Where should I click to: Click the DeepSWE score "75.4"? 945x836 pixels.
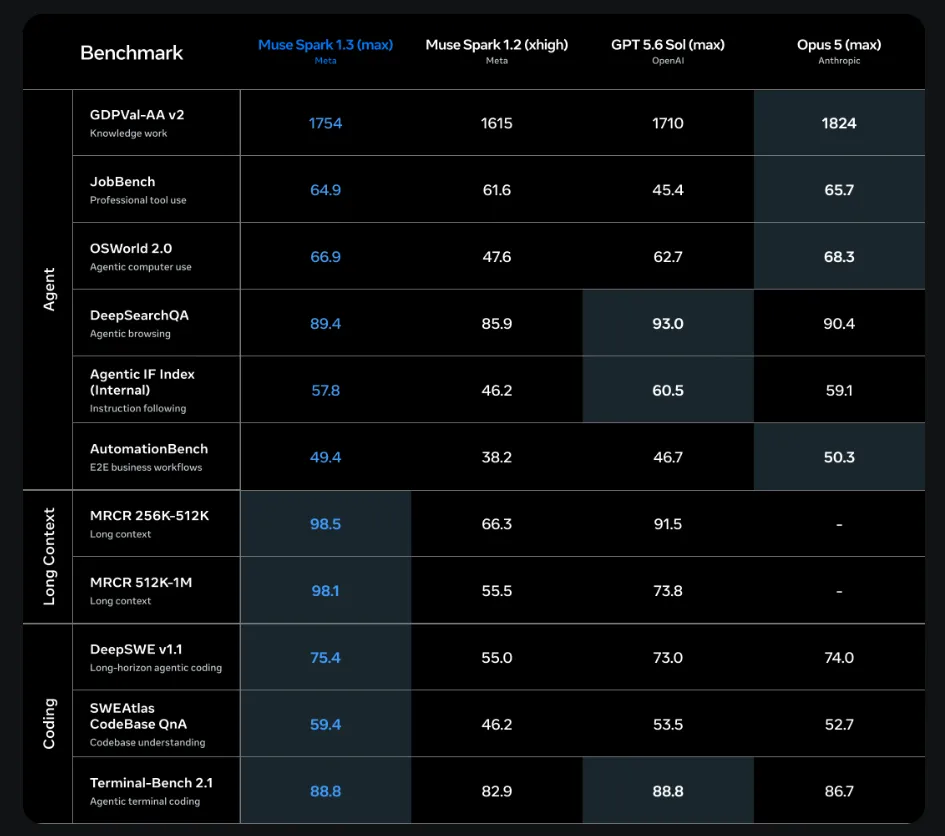(x=325, y=658)
